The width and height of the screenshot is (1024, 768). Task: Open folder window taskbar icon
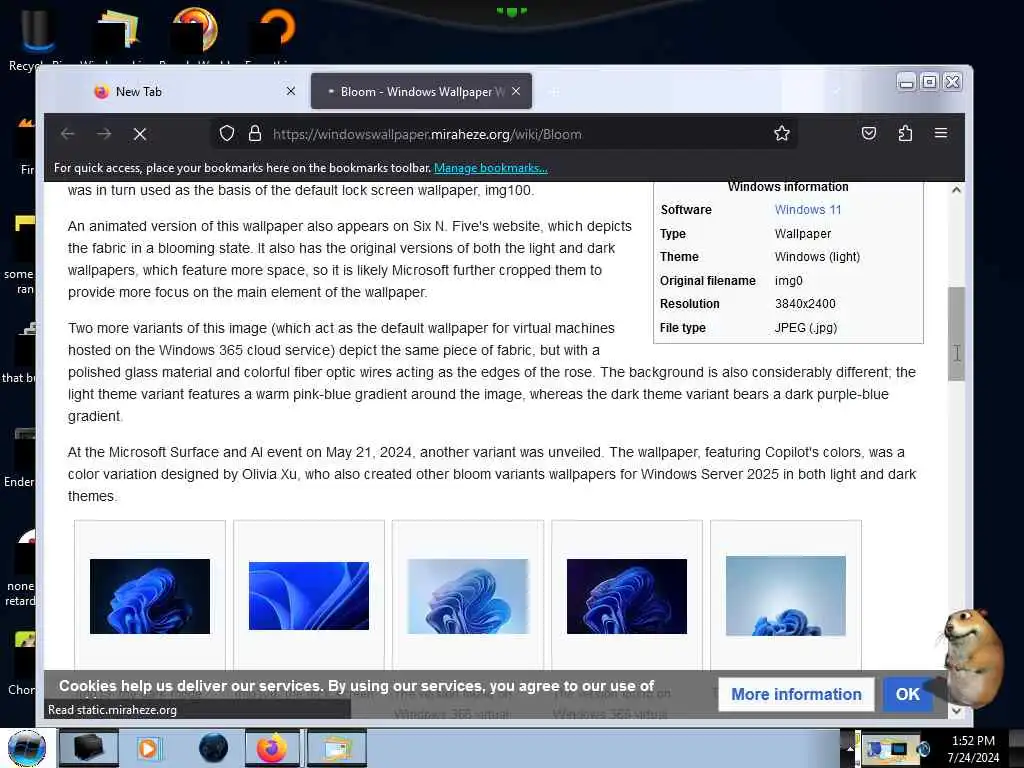tap(336, 748)
